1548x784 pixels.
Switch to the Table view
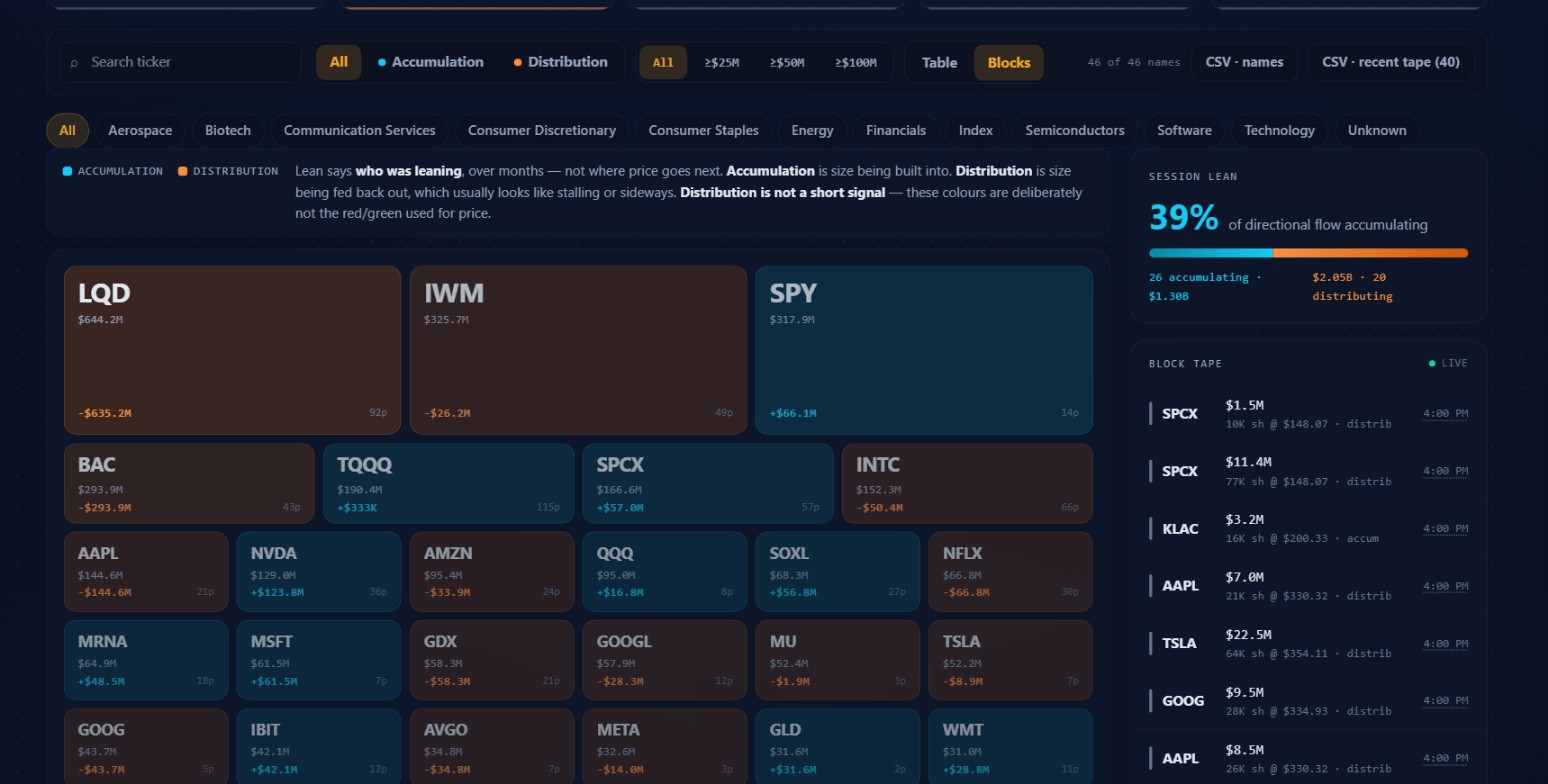(x=940, y=62)
